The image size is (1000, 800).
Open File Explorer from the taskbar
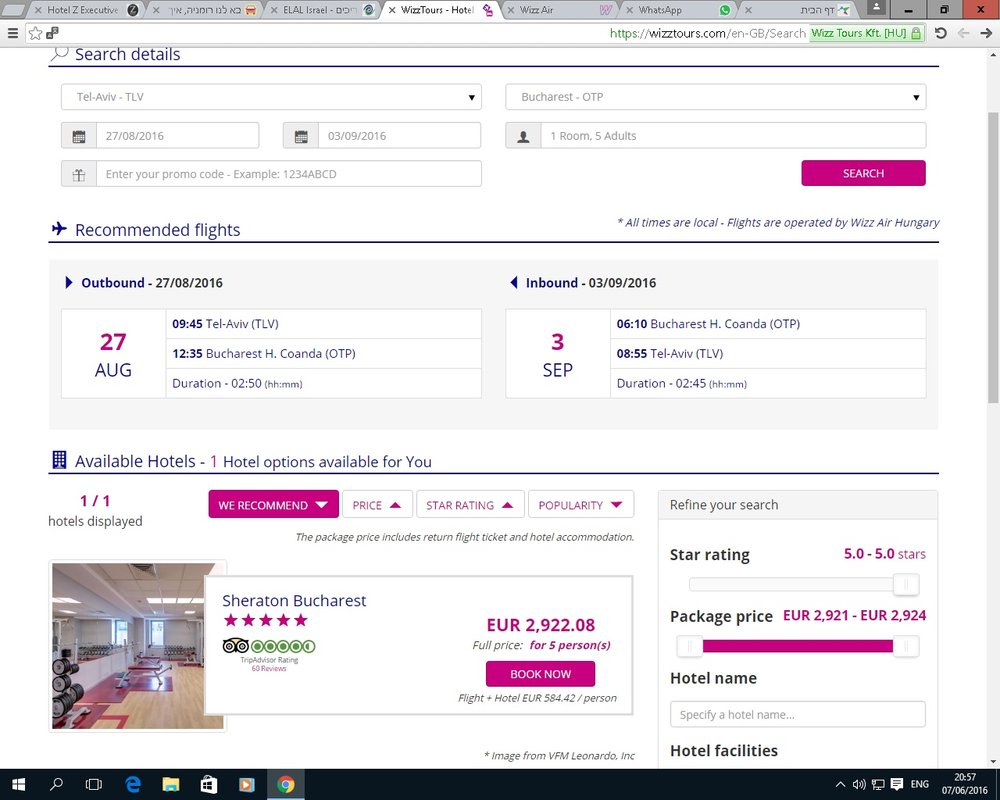tap(171, 784)
